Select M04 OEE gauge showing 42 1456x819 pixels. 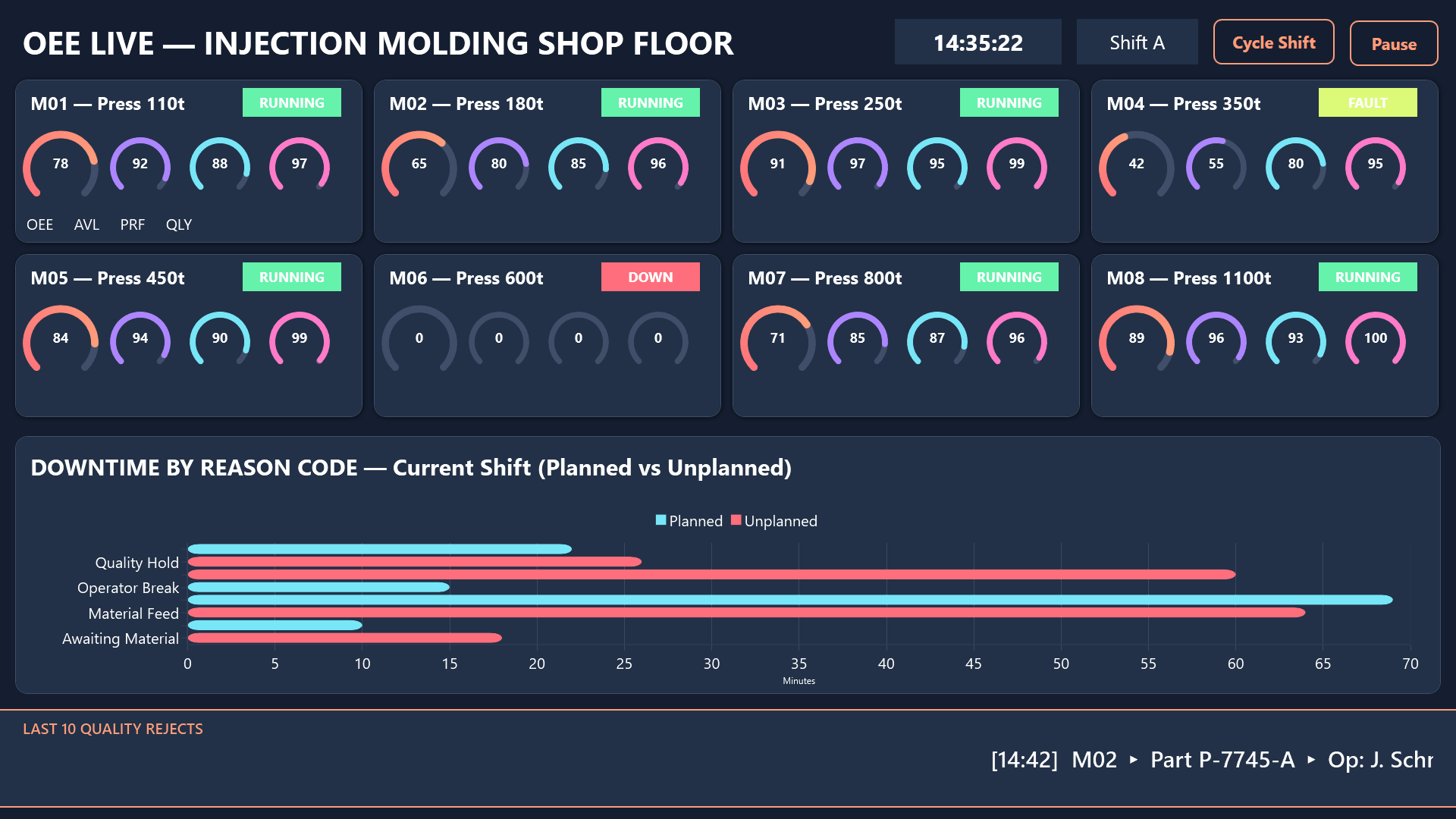click(x=1137, y=165)
